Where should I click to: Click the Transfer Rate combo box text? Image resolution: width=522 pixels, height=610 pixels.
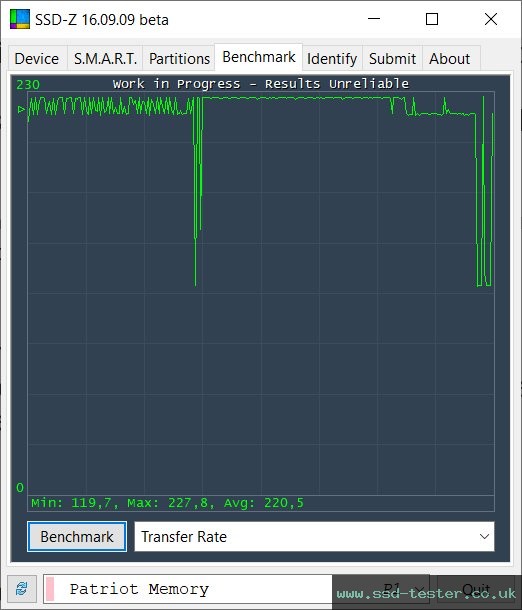(x=184, y=536)
